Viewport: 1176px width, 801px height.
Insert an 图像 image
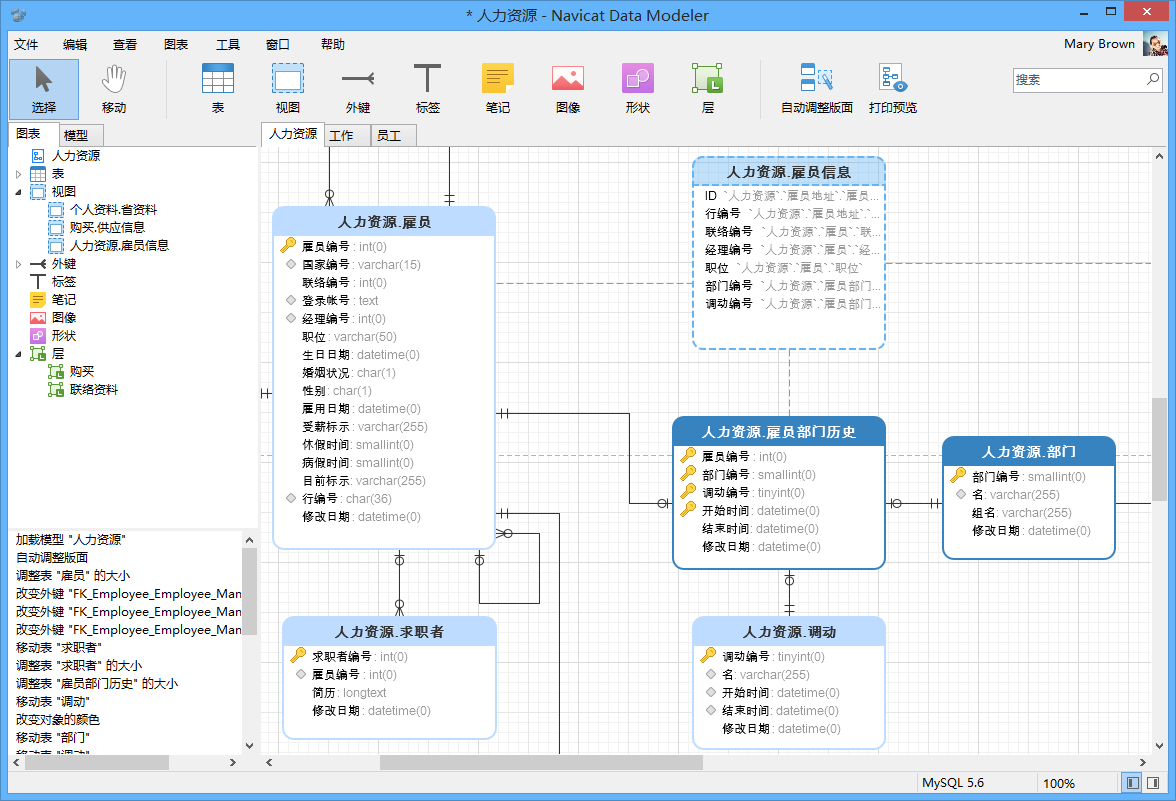point(568,89)
